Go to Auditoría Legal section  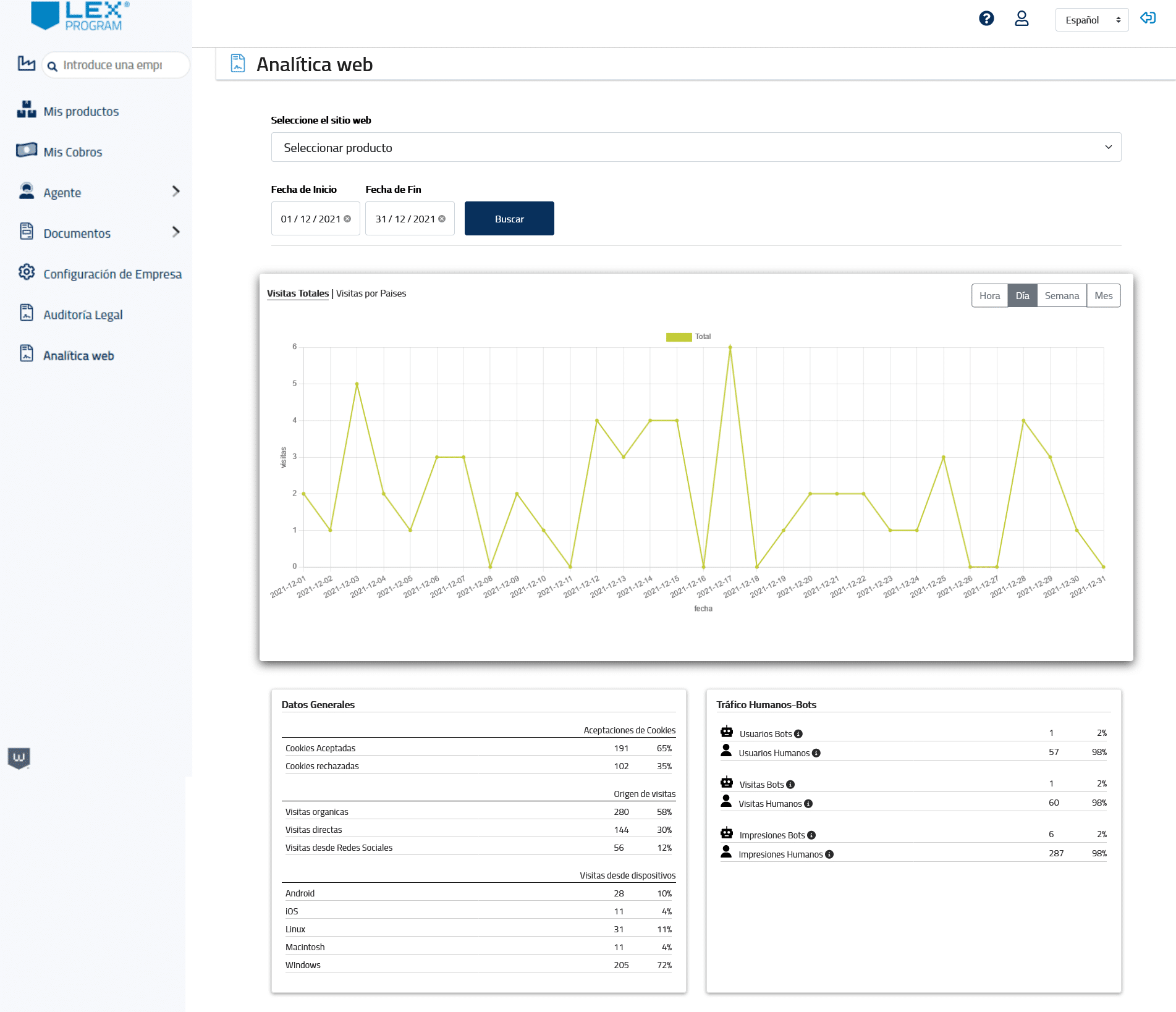tap(83, 314)
